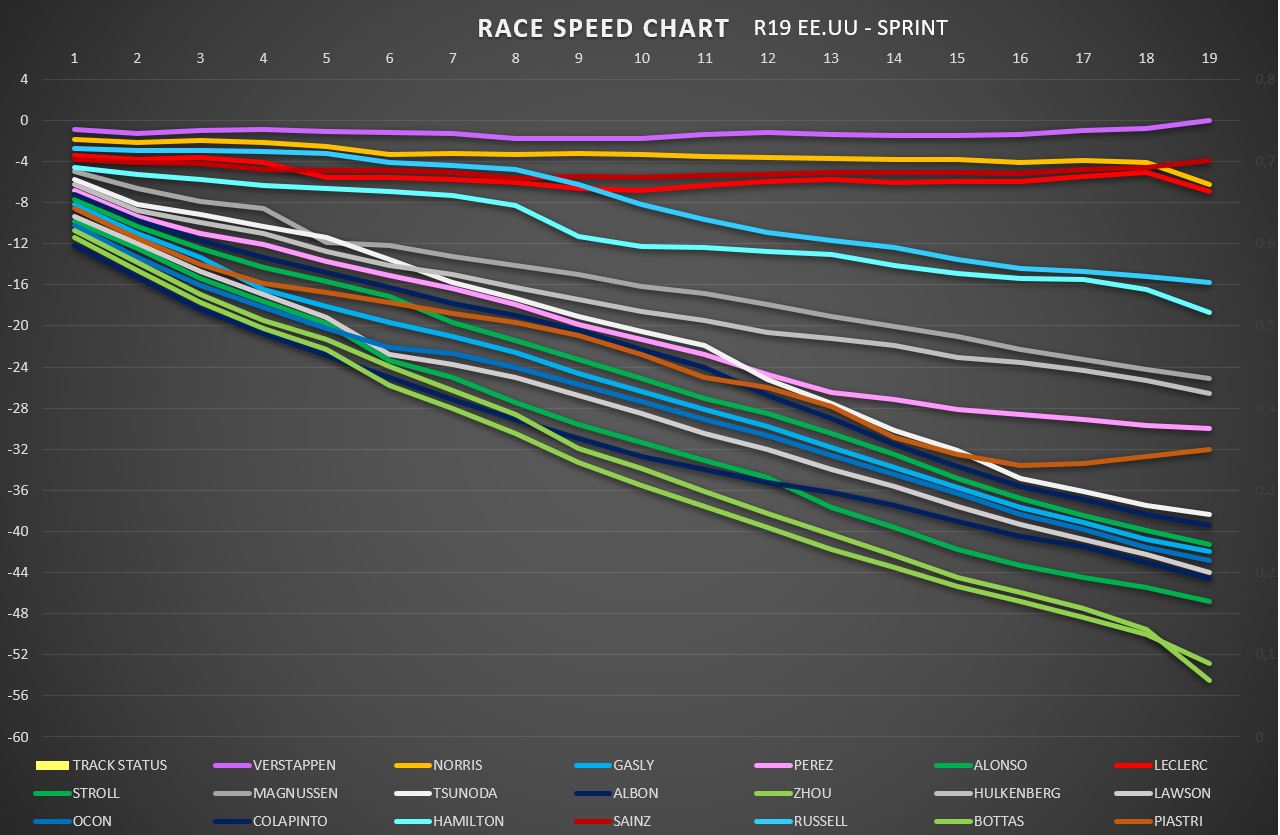
Task: Select the MAGNUSSEN legend entry
Action: [x=276, y=793]
